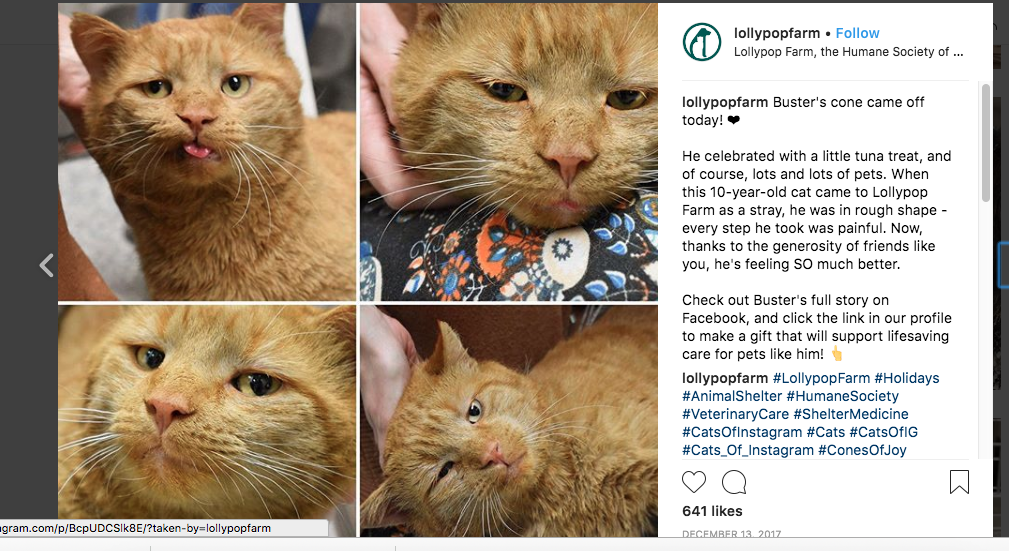The width and height of the screenshot is (1009, 551).
Task: Open the #ShelterMedicine hashtag
Action: tap(851, 414)
